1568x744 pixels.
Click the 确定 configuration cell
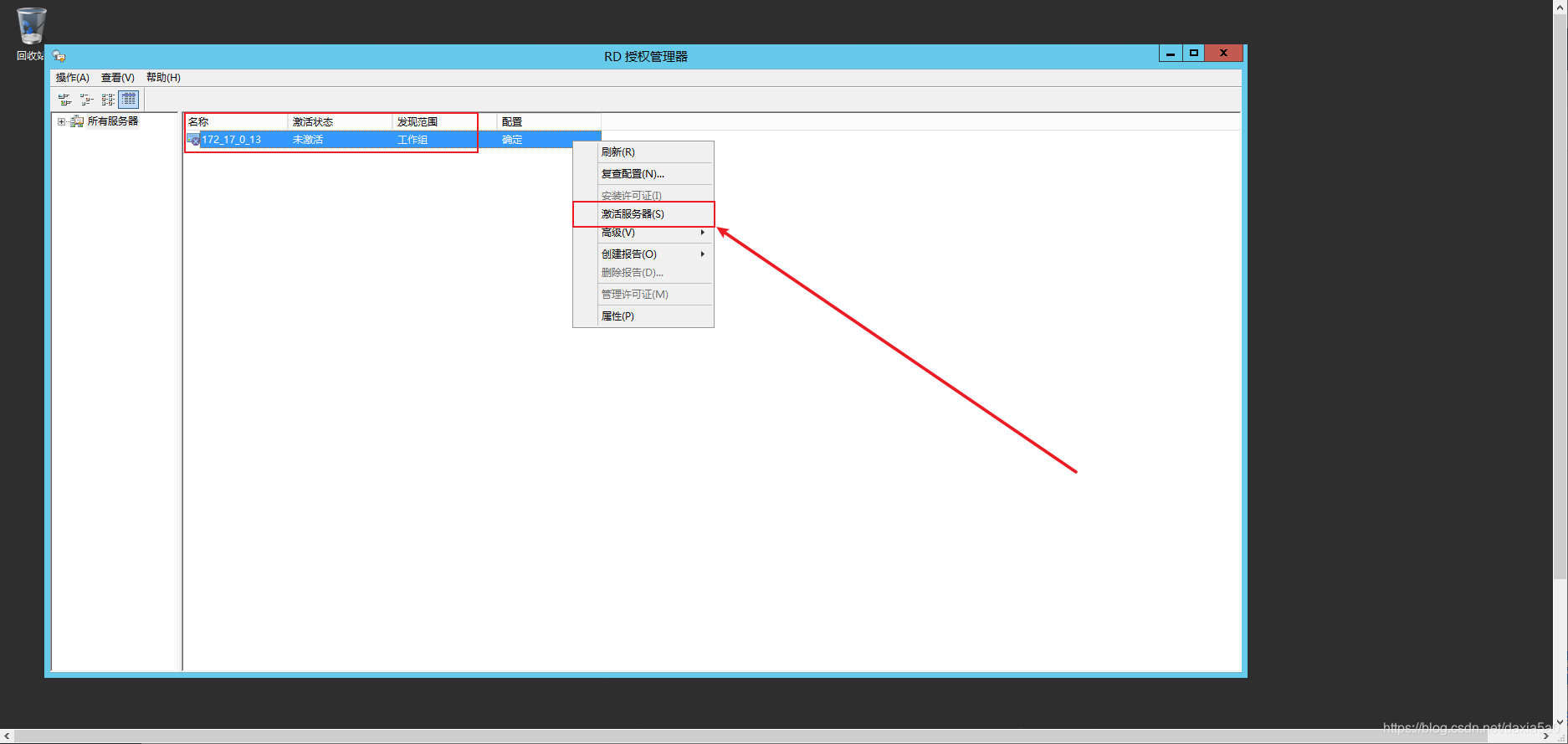click(x=512, y=140)
